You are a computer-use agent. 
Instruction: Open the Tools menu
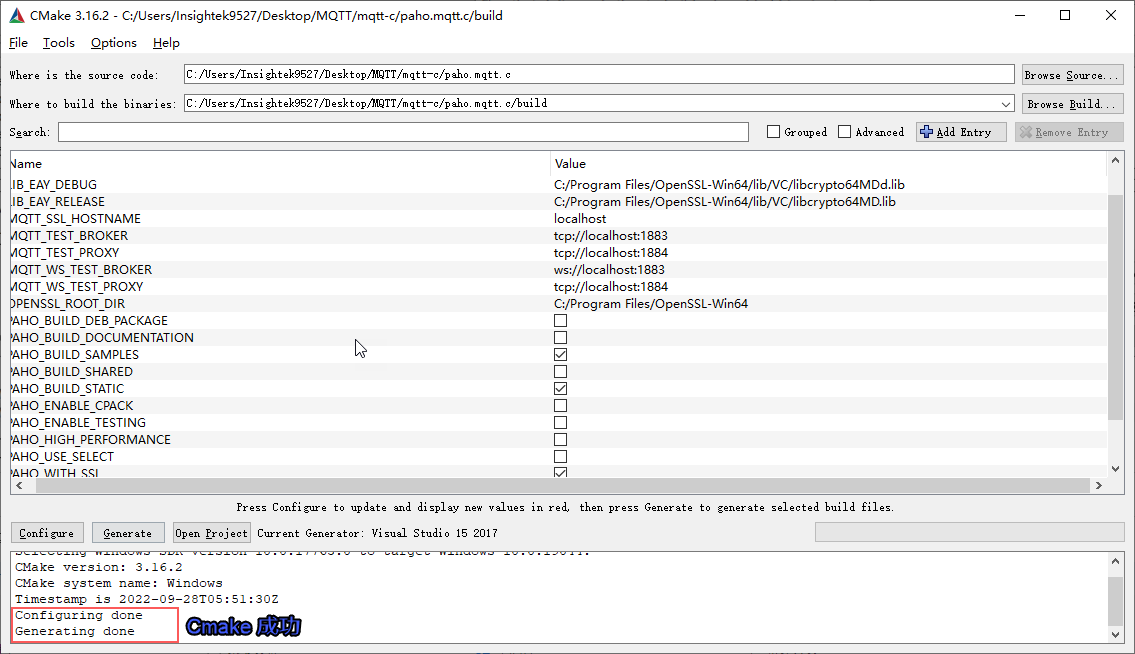(59, 43)
